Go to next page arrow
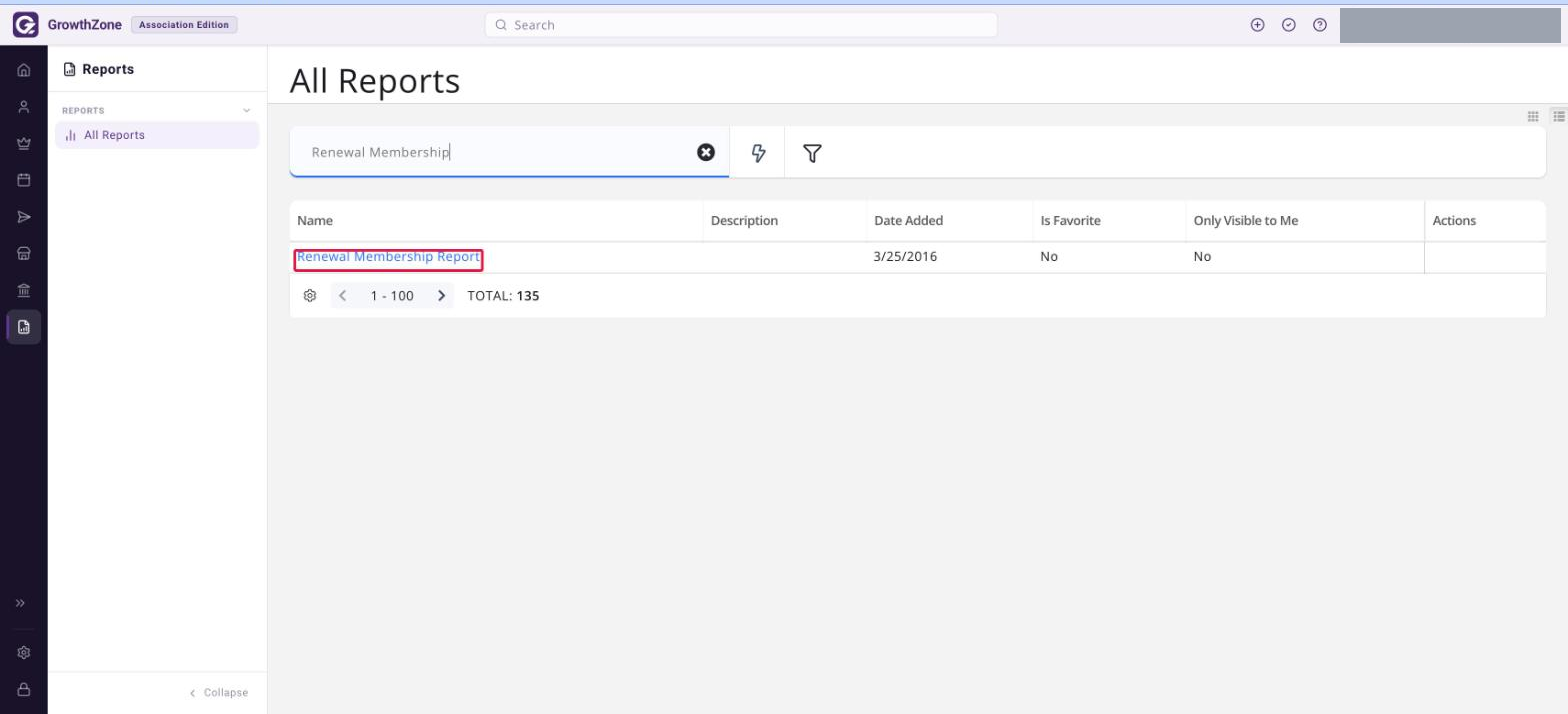This screenshot has height=714, width=1568. [x=441, y=296]
